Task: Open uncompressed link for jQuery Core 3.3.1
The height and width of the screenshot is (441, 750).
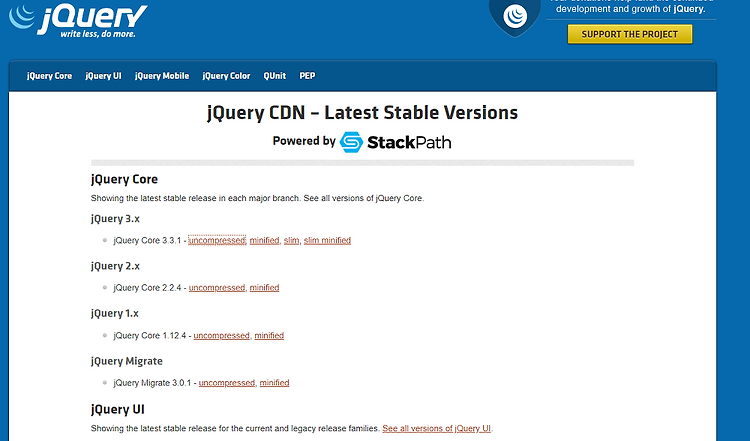Action: [217, 240]
